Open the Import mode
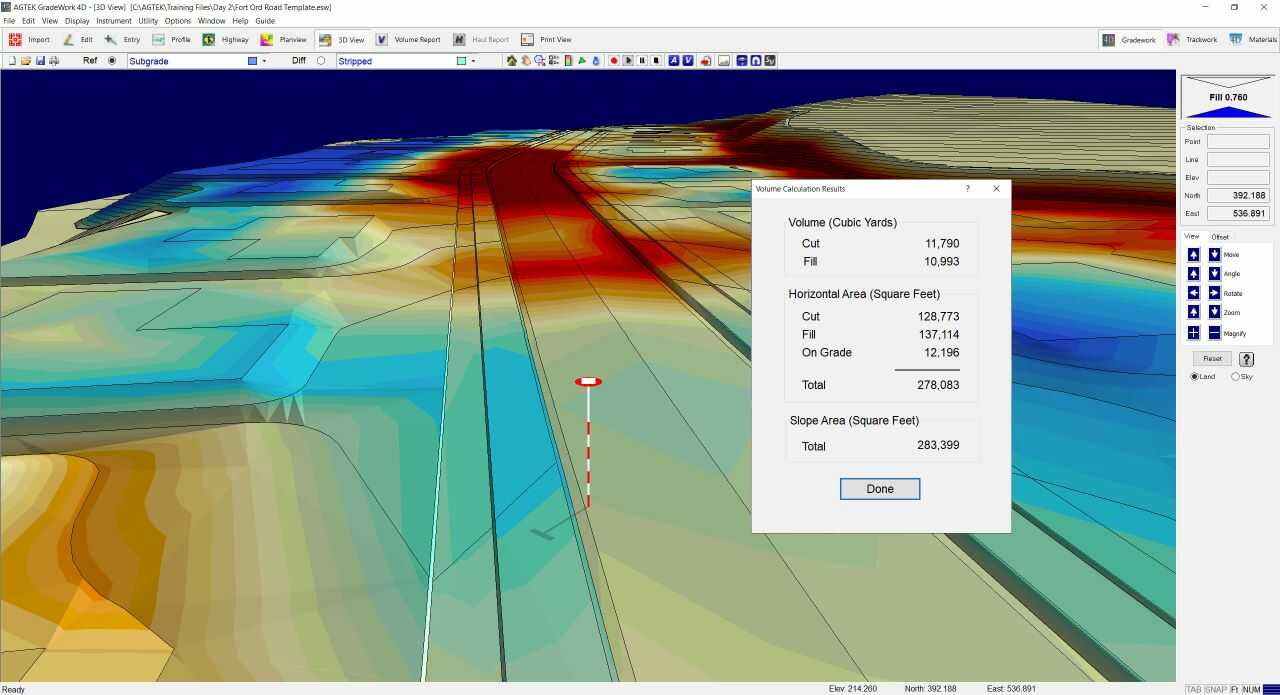This screenshot has height=695, width=1280. coord(29,40)
